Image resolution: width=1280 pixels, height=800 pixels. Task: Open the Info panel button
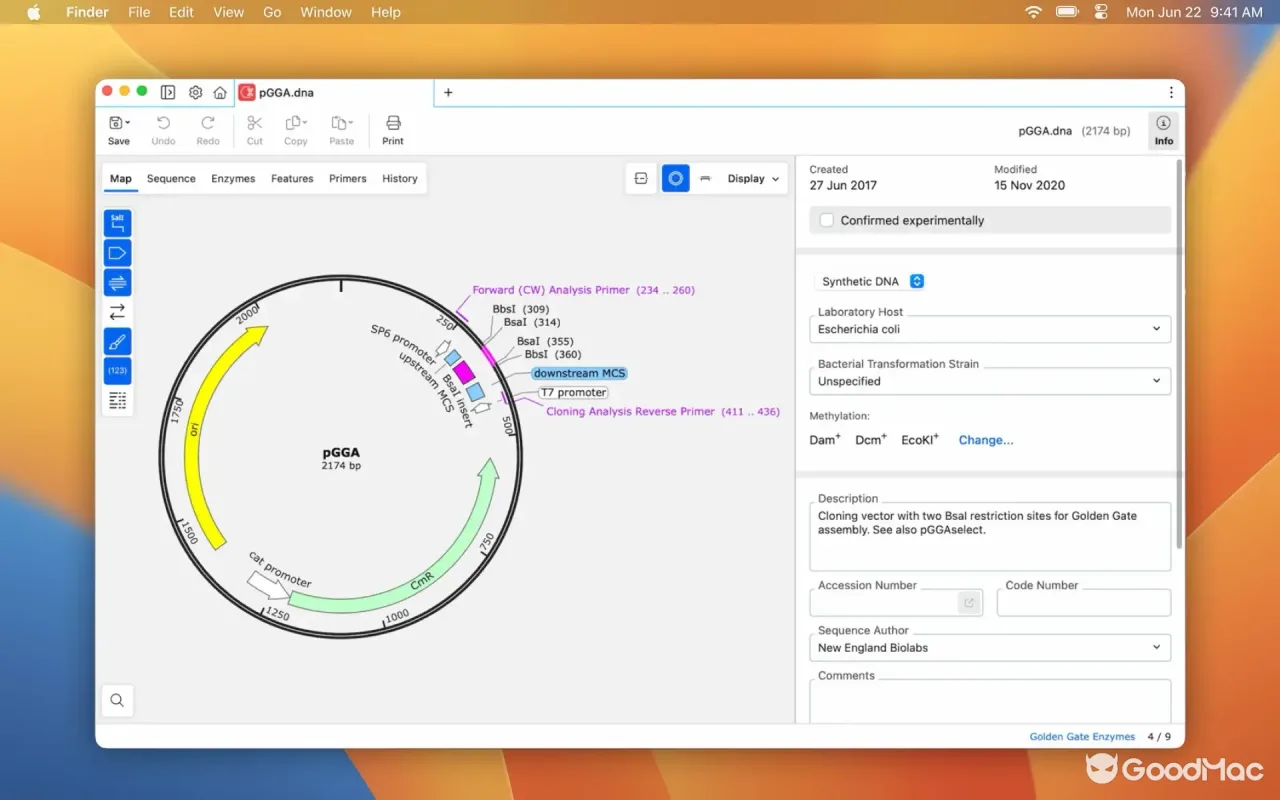click(1164, 130)
